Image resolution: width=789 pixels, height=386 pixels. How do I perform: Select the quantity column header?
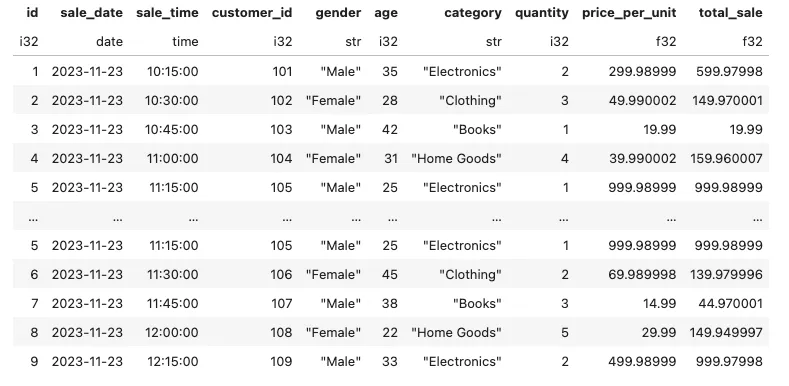(x=542, y=13)
